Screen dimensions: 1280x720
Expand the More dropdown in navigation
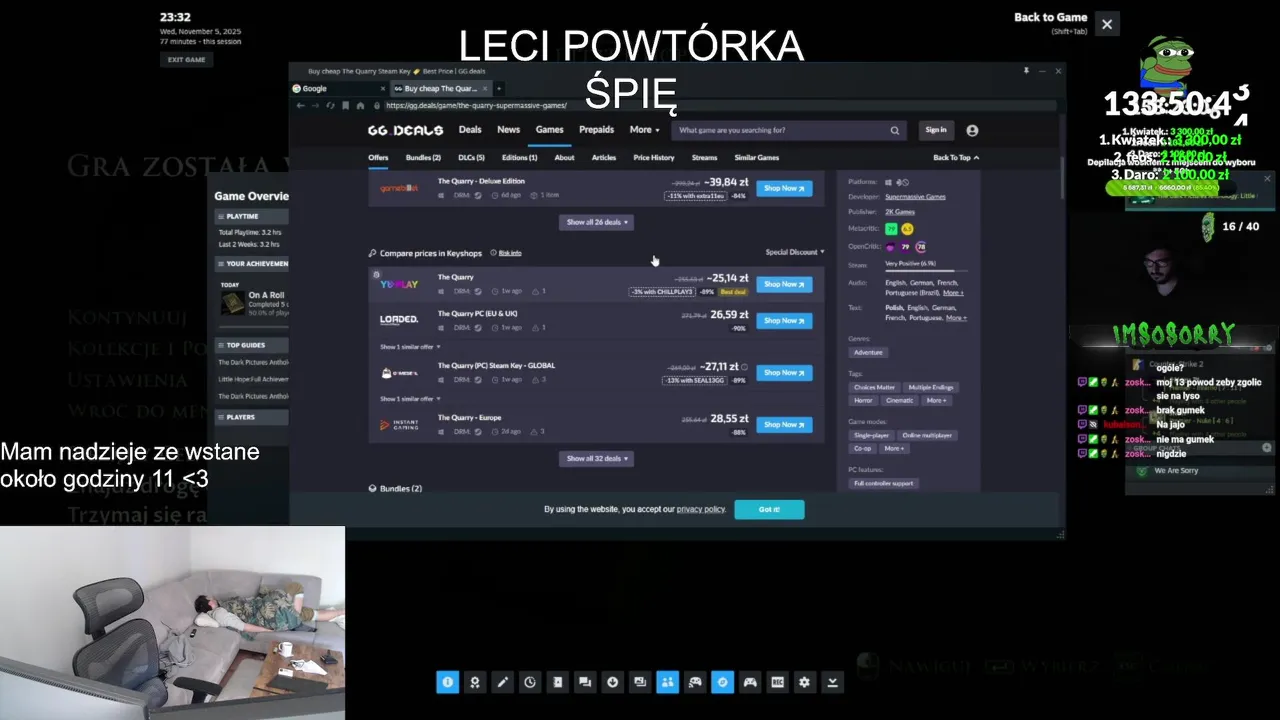tap(644, 130)
